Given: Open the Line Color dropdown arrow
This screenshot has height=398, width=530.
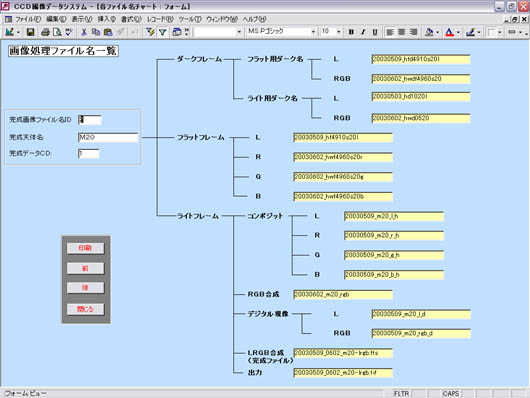Looking at the screenshot, I should coord(479,32).
